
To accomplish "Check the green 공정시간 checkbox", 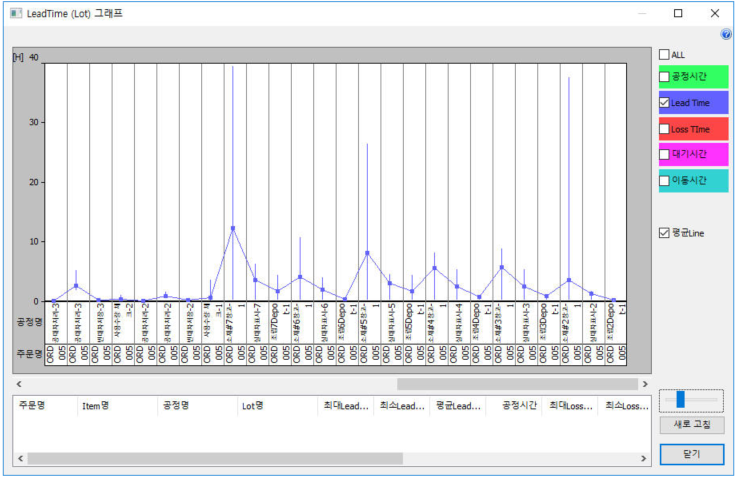I will pyautogui.click(x=664, y=76).
